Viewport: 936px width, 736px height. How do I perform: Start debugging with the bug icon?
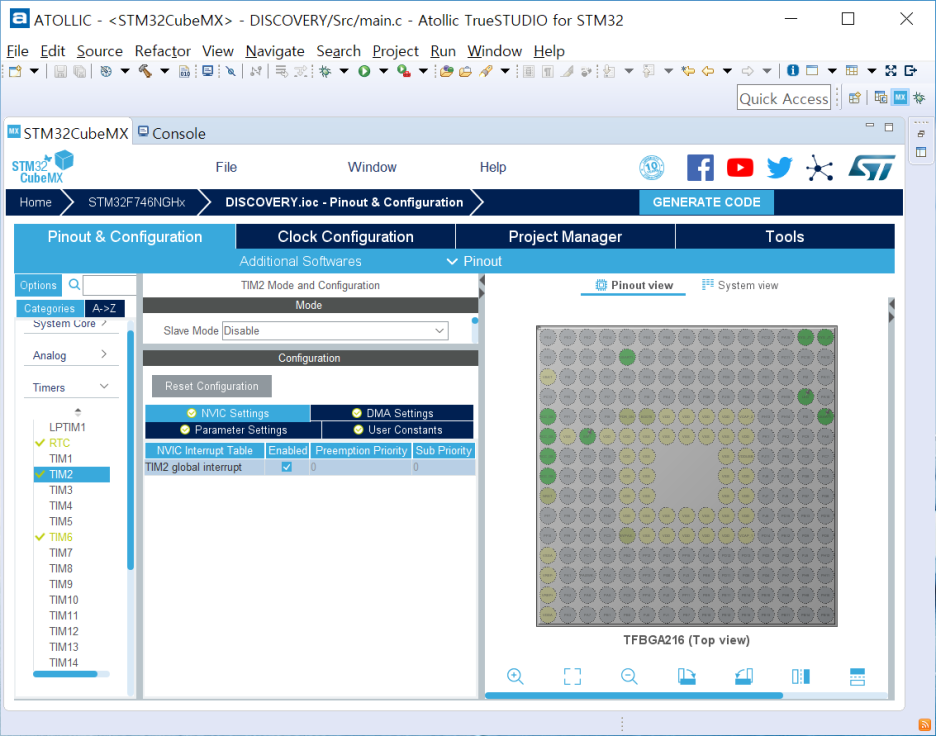[x=325, y=71]
